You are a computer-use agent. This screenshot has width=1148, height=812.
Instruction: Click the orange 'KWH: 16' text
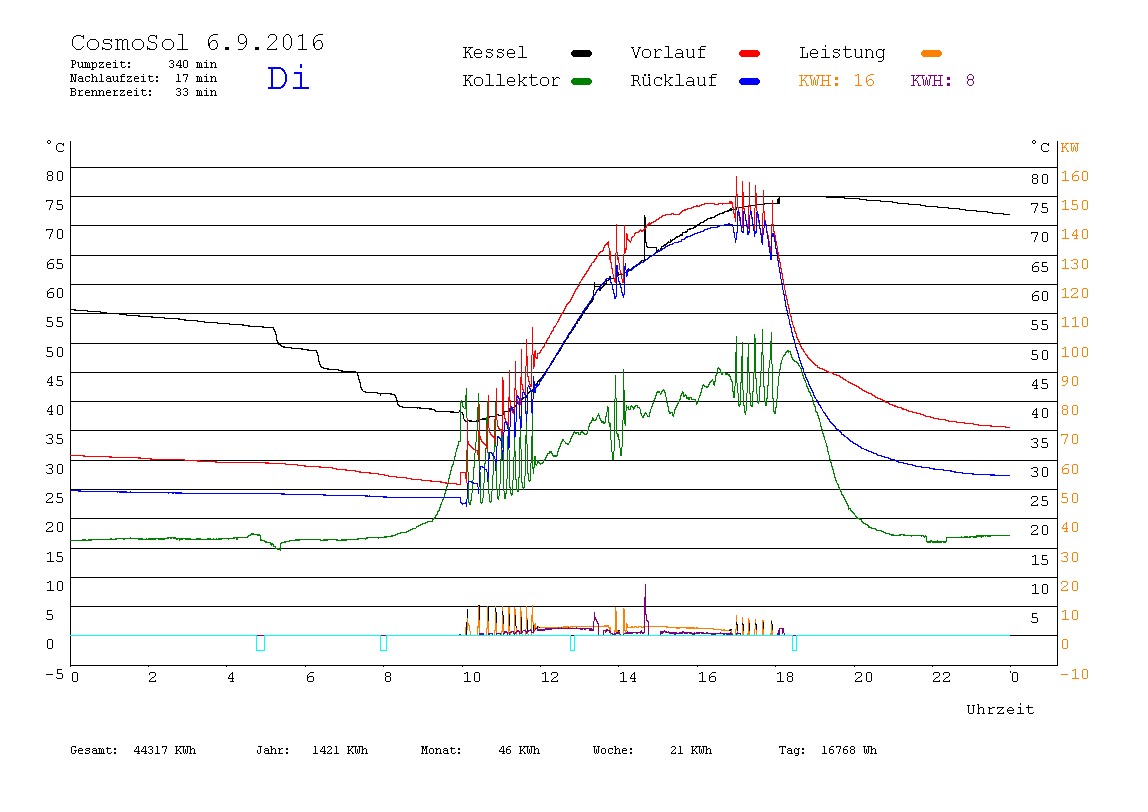tap(836, 81)
